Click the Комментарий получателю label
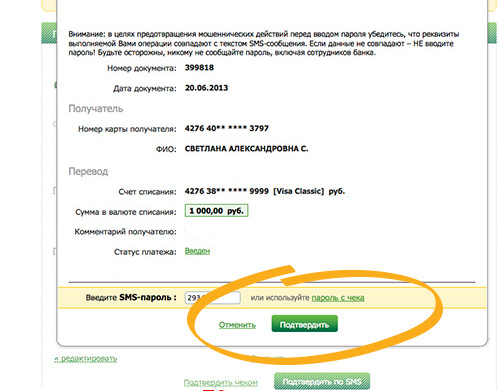Screen dimensions: 499x391 [x=126, y=232]
